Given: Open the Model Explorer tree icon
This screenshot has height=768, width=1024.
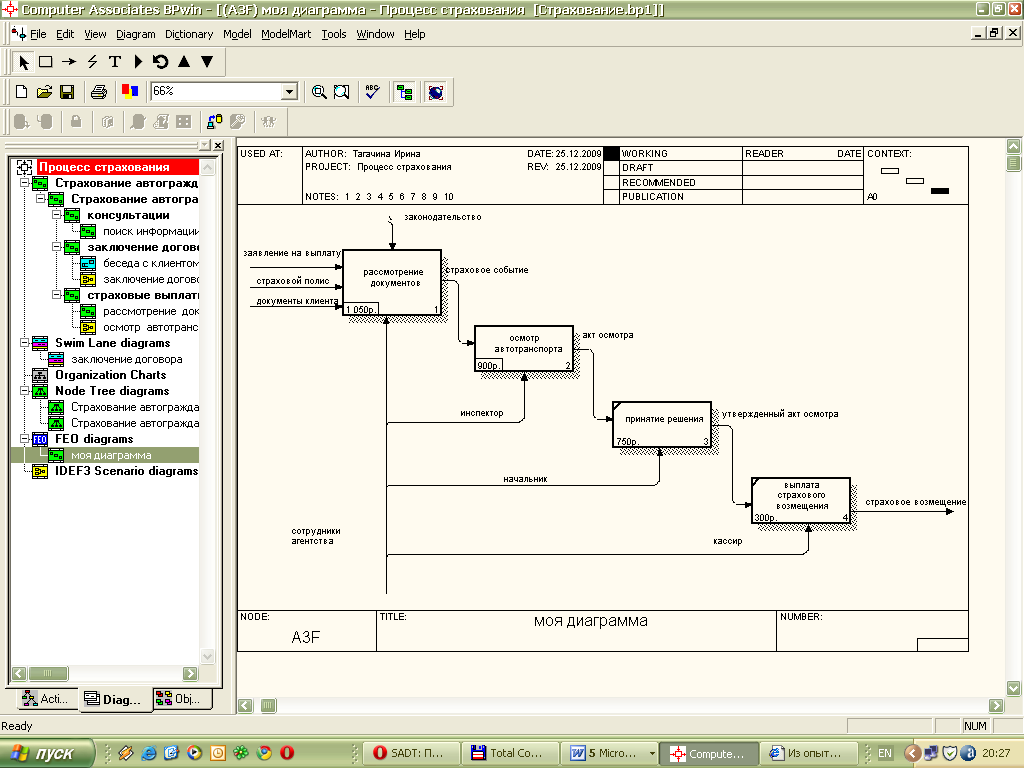Looking at the screenshot, I should point(404,92).
